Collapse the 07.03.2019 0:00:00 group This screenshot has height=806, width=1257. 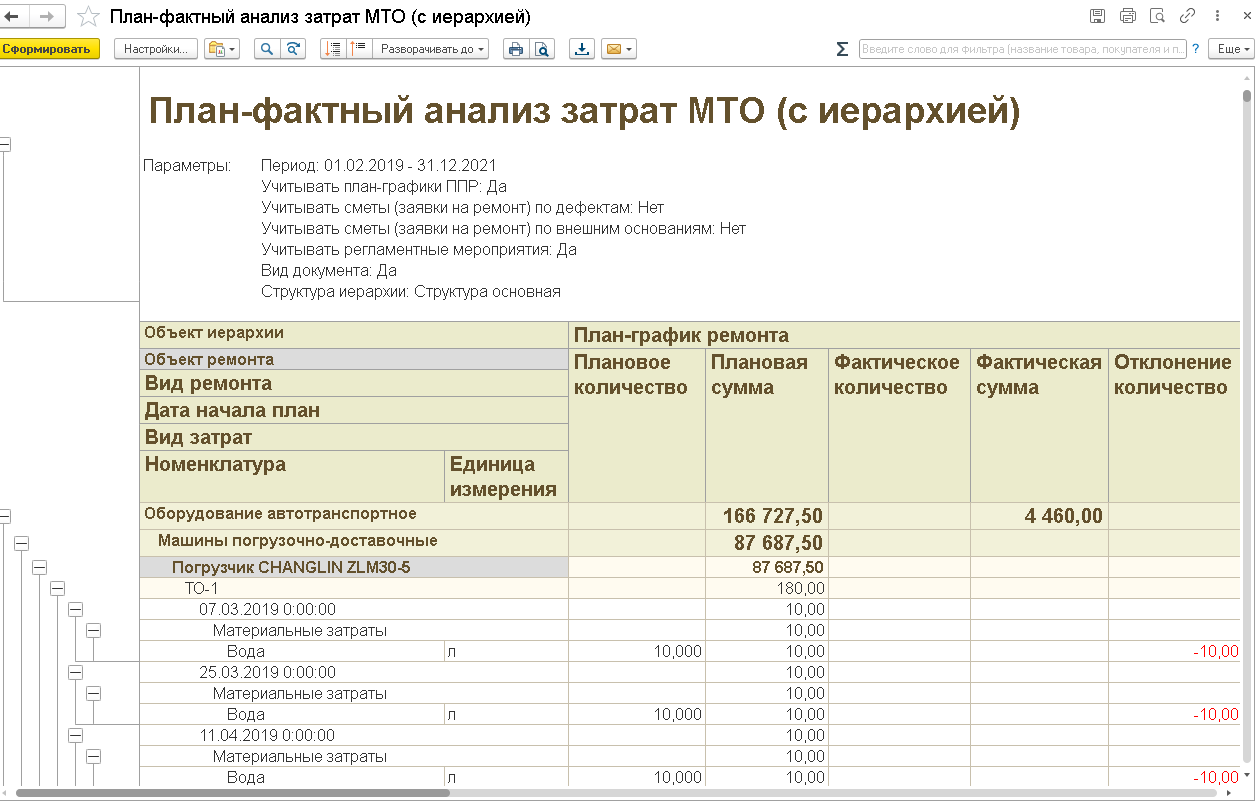[x=75, y=609]
